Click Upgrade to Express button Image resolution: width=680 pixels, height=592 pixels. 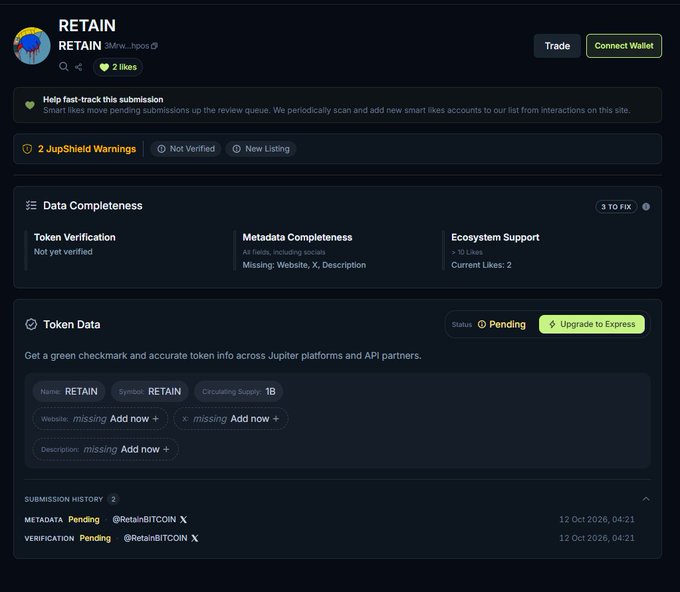click(592, 324)
